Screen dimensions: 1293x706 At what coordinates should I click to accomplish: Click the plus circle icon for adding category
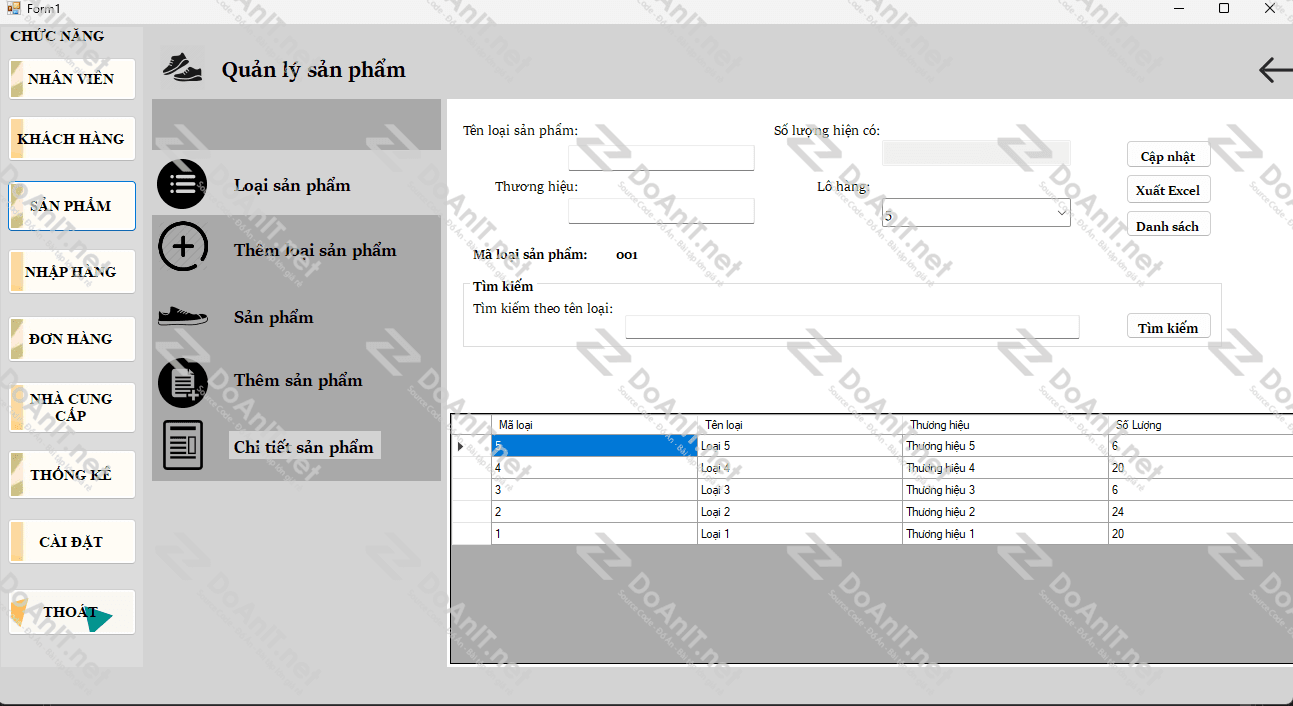coord(183,248)
